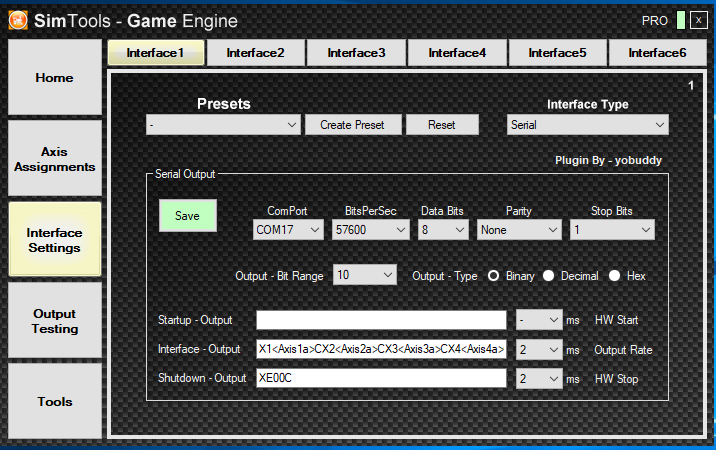The width and height of the screenshot is (716, 450).
Task: Open the HW Start ms dropdown
Action: pos(539,320)
